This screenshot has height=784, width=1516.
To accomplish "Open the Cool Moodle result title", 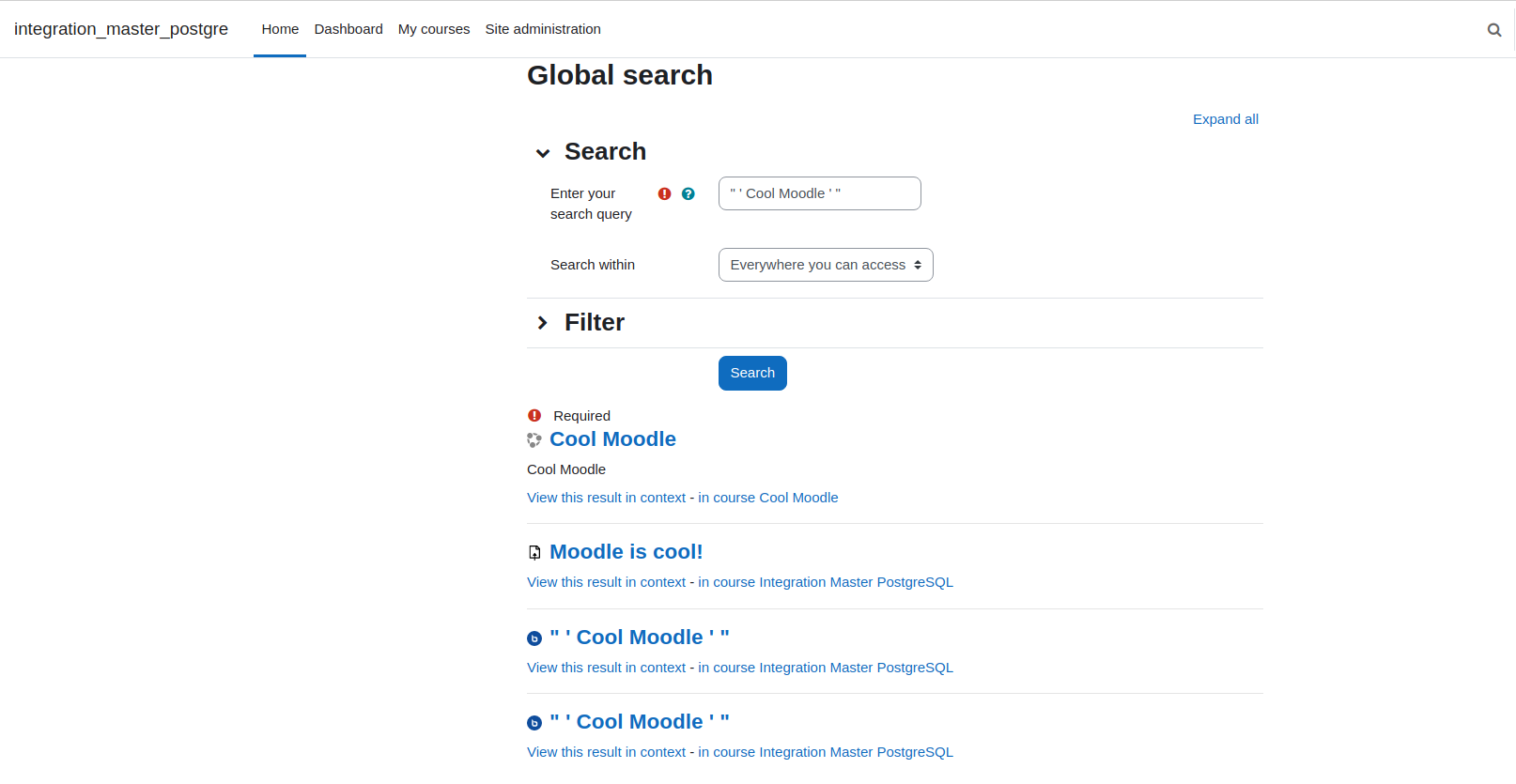I will 612,439.
